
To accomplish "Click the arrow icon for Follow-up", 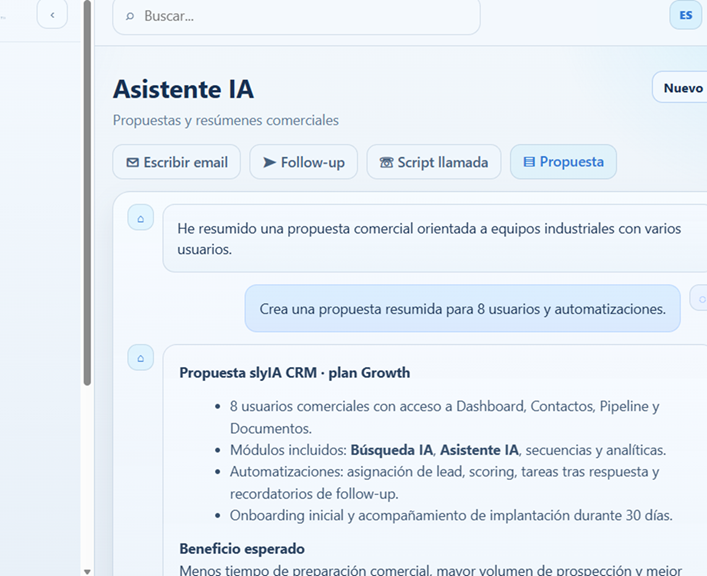I will click(x=269, y=162).
